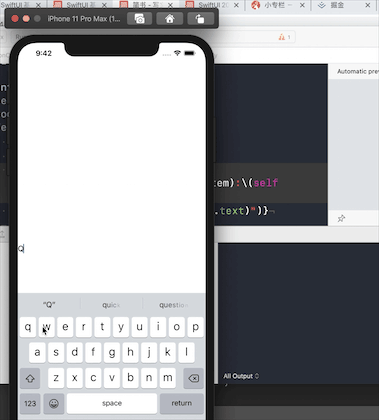The image size is (379, 420).
Task: Tap the m key
Action: [168, 378]
